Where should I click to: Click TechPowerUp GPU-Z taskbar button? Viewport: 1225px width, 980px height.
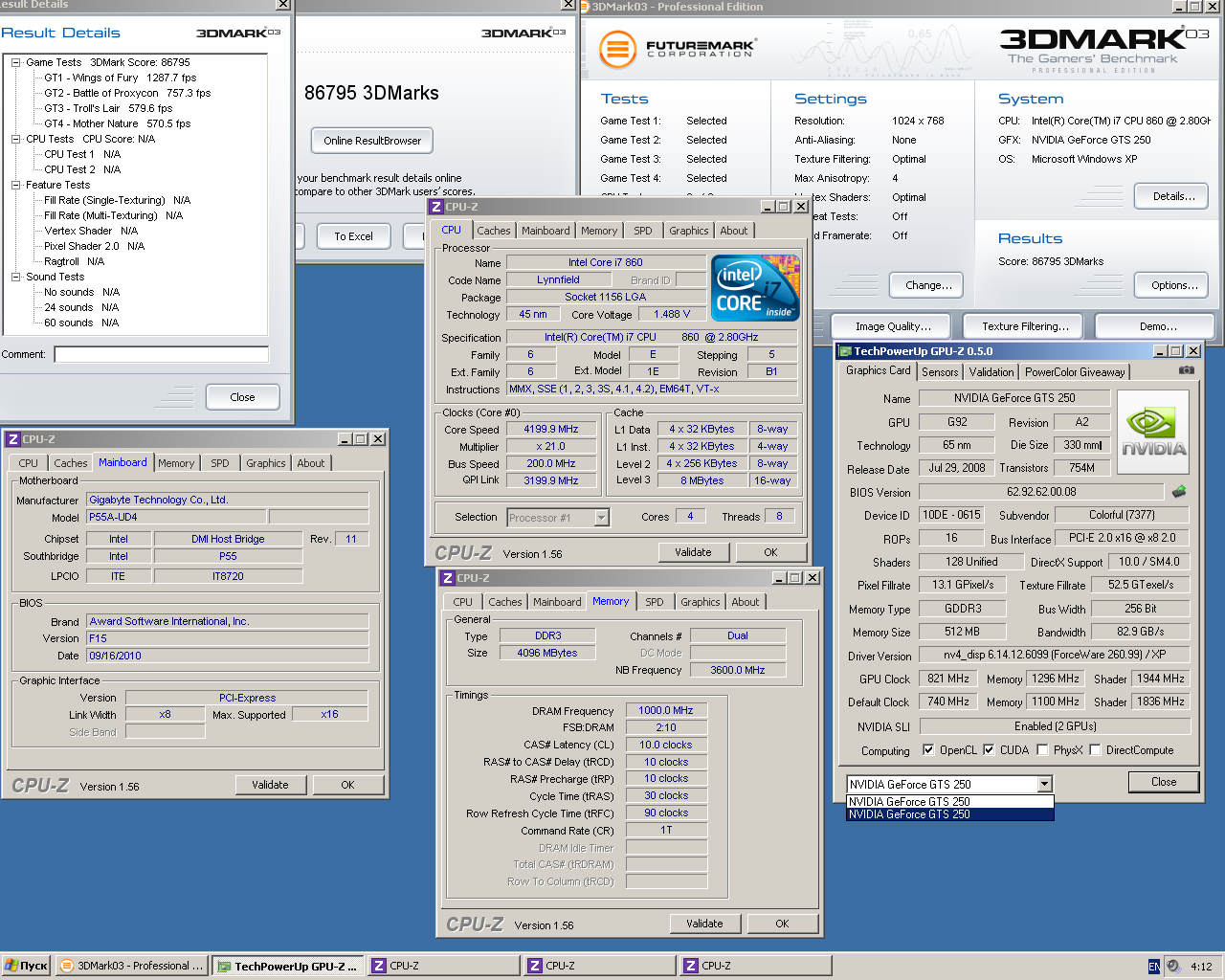(288, 967)
